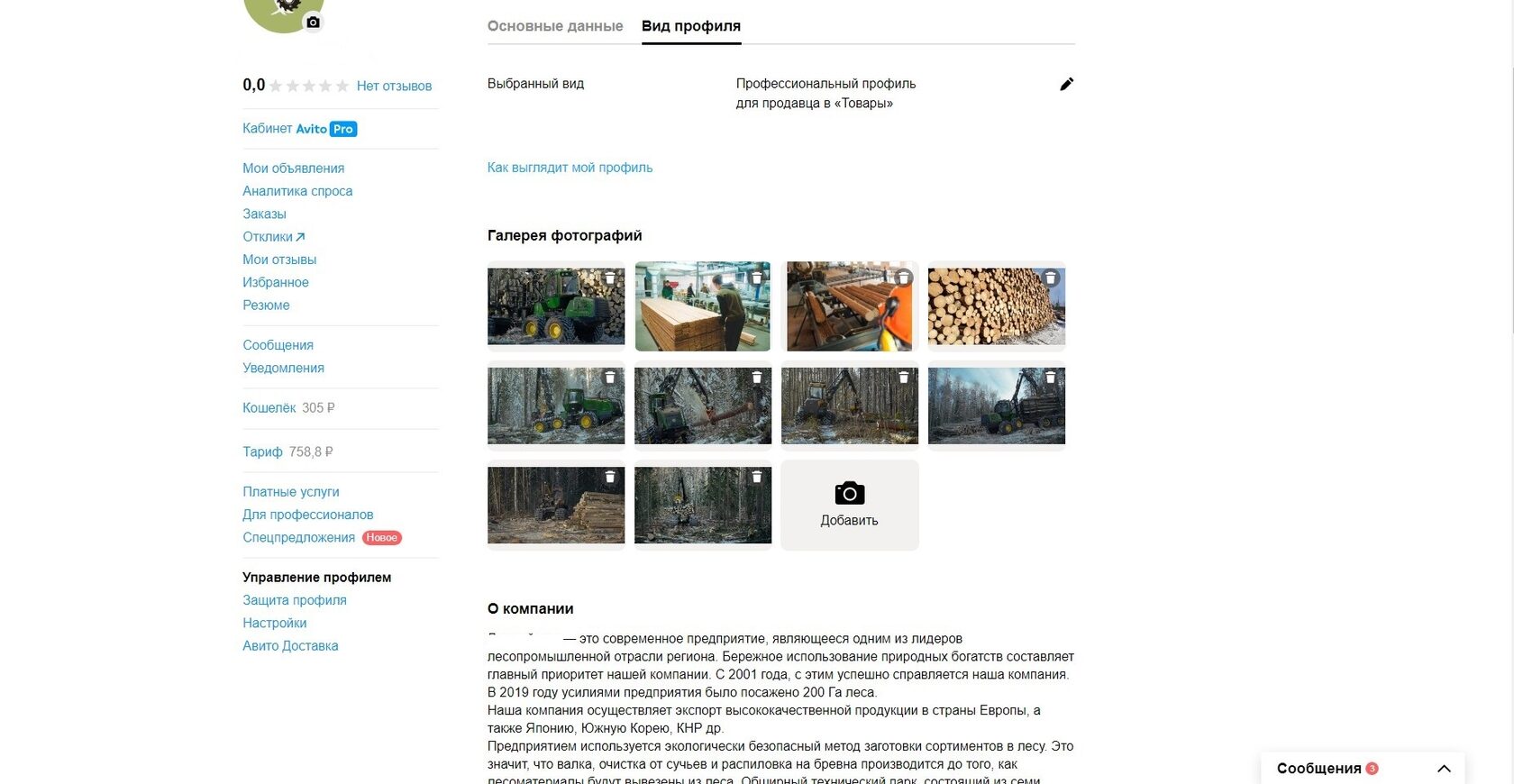
Task: Open Аналитика спроса page
Action: (x=297, y=191)
